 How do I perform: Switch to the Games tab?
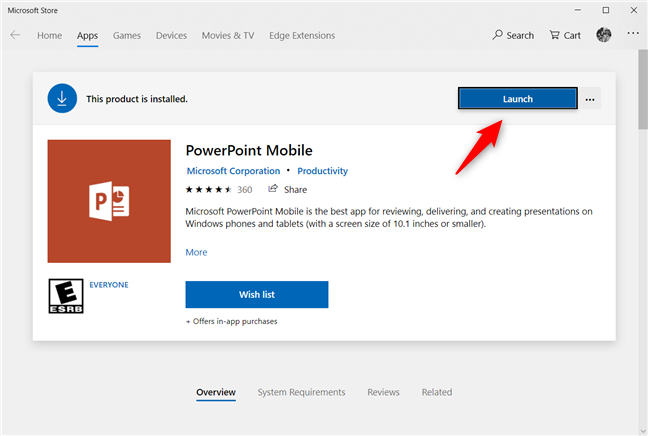pos(127,35)
